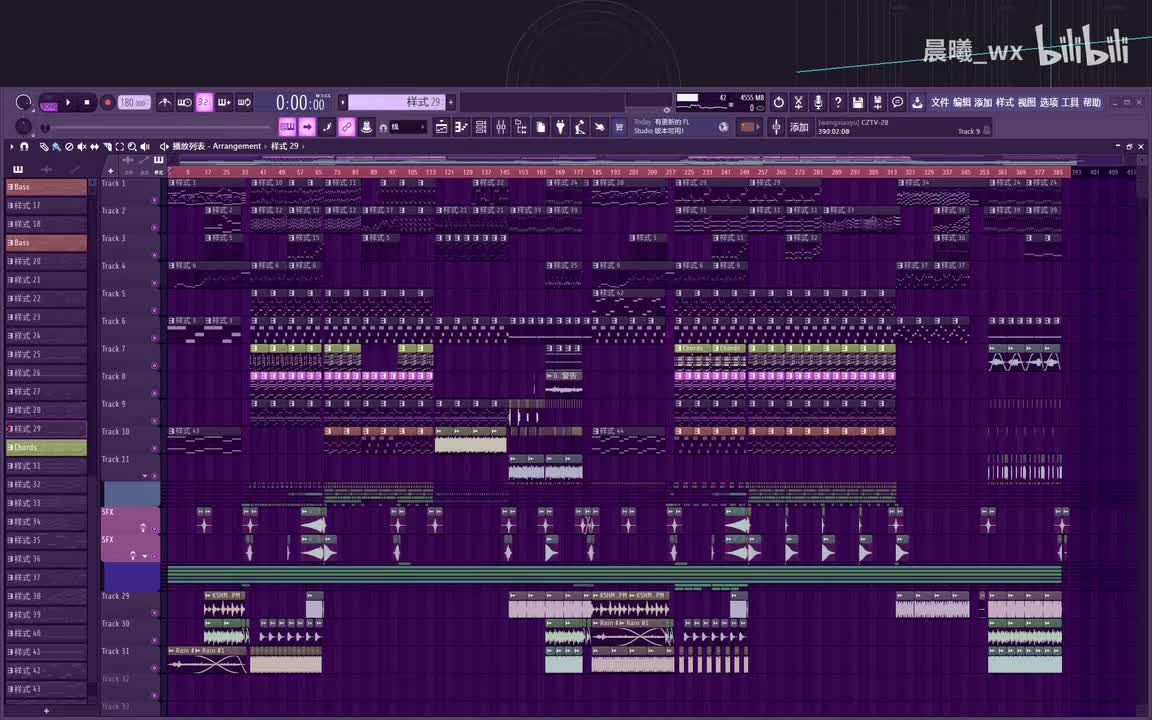The image size is (1152, 720).
Task: Click the microphone one-click recording icon
Action: click(x=818, y=102)
